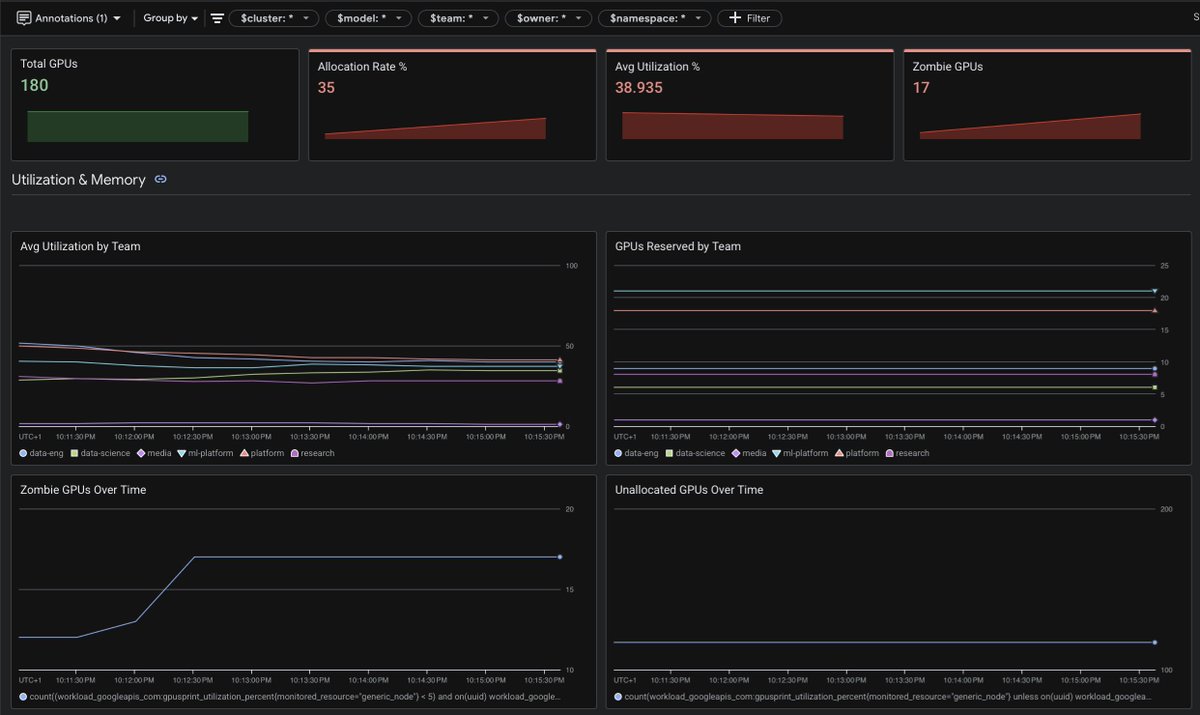Toggle ml-platform in GPUs Reserved by Team legend
This screenshot has height=715, width=1200.
coord(801,453)
